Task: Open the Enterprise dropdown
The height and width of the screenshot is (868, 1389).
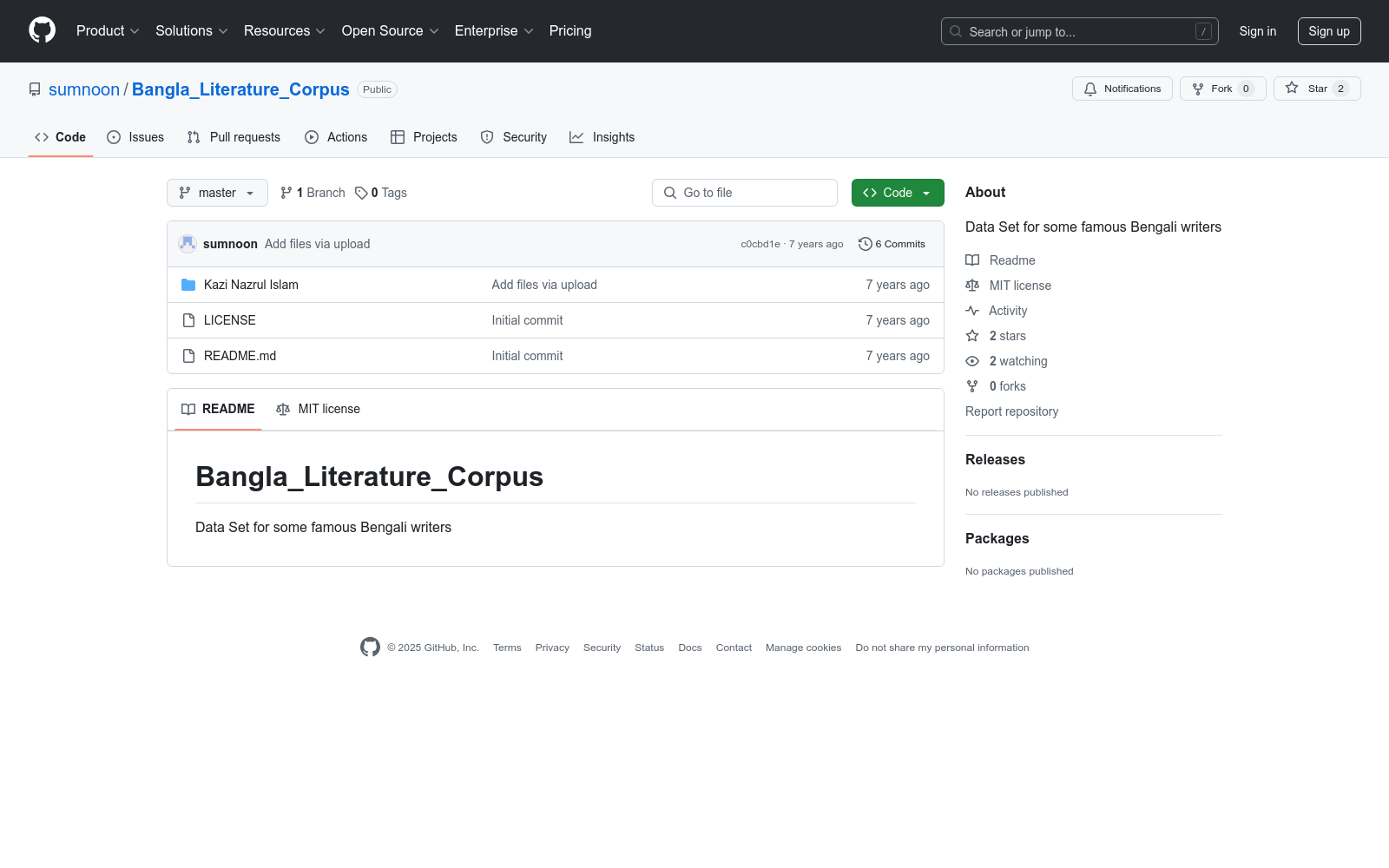Action: (494, 30)
